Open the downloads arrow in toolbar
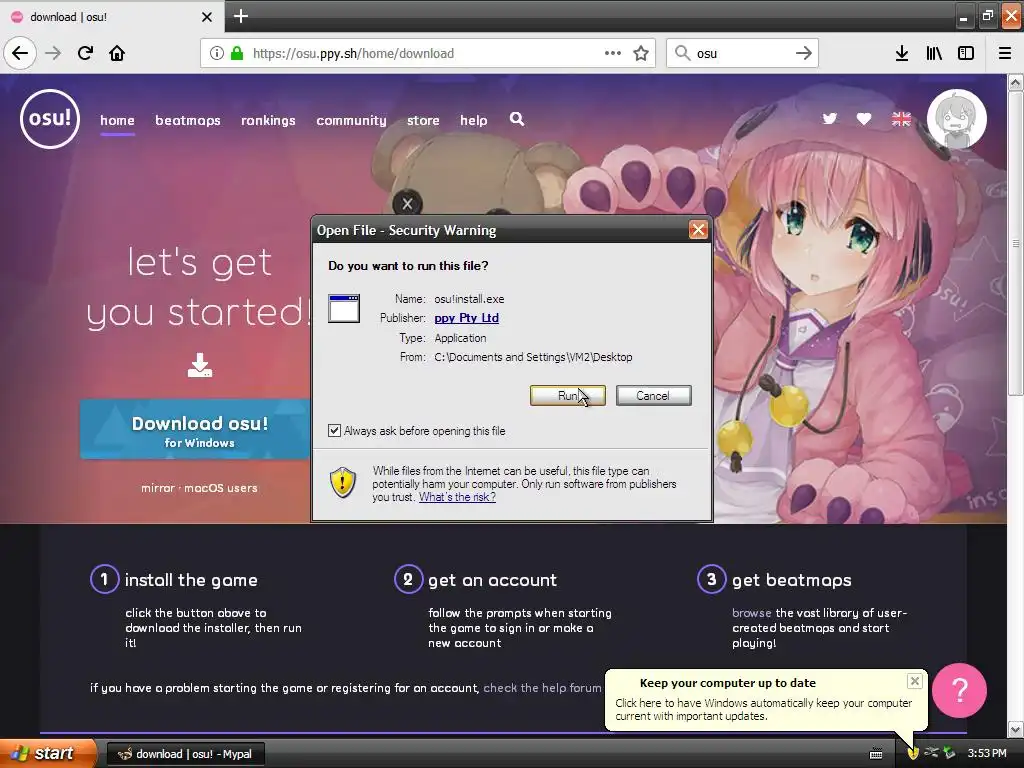Screen dimensions: 1024x768 902,54
